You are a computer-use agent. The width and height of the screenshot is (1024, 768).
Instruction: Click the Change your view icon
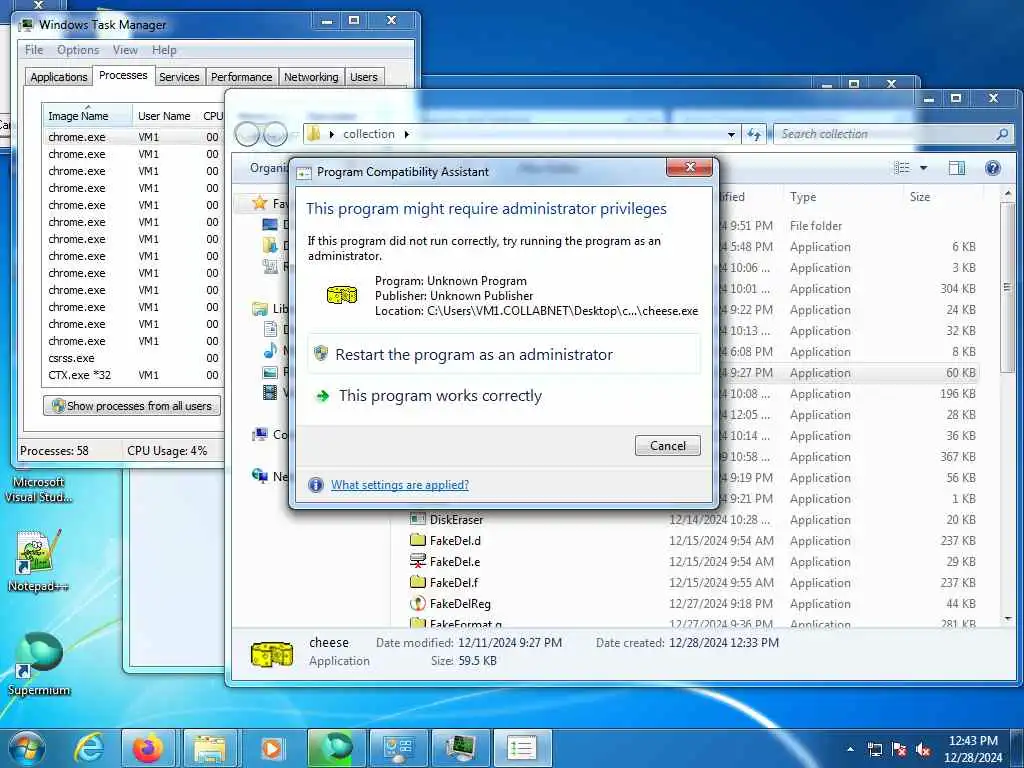pos(902,168)
